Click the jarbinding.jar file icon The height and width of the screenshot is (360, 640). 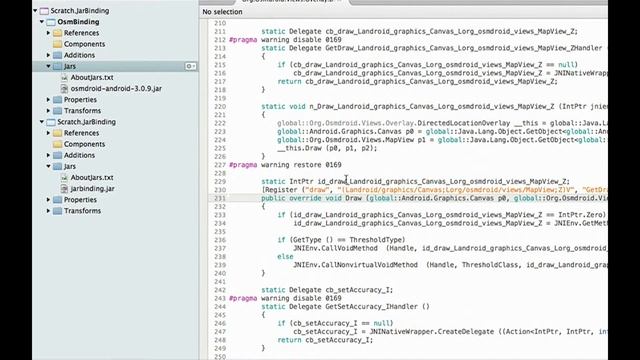coord(64,189)
